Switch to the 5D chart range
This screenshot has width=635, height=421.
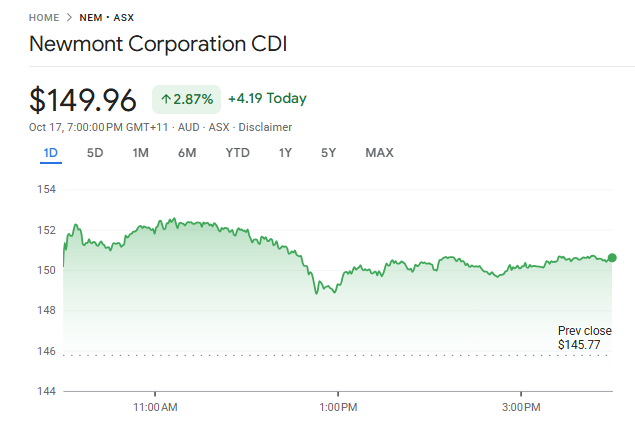tap(95, 153)
